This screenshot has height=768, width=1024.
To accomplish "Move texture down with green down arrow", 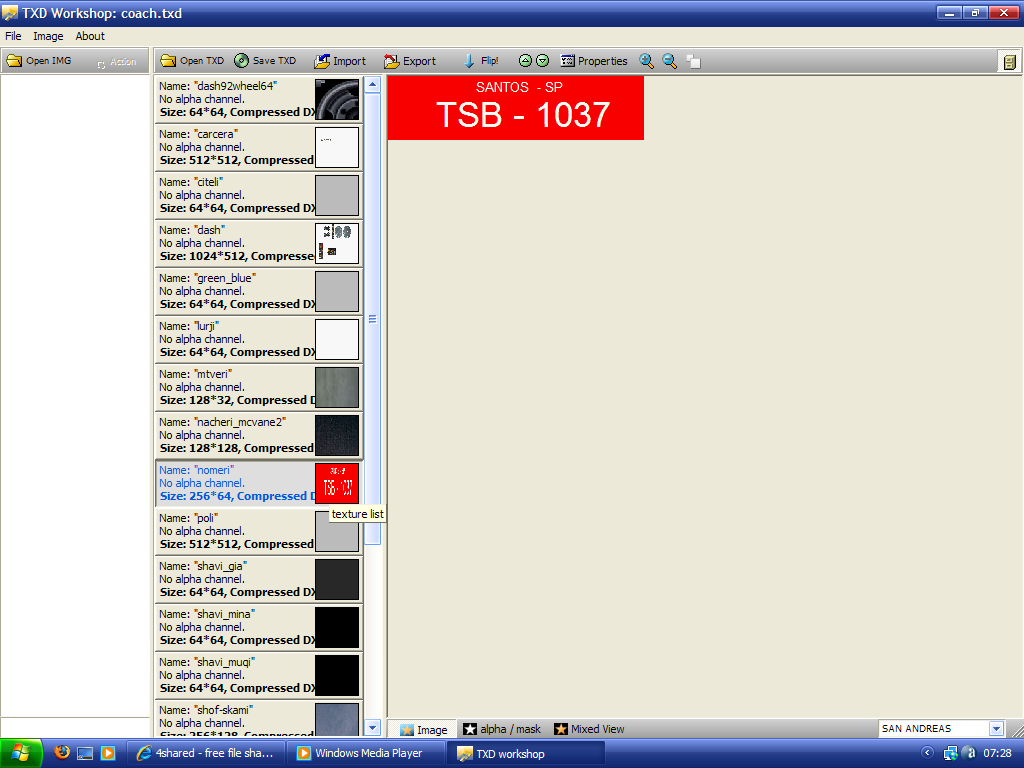I will click(543, 61).
